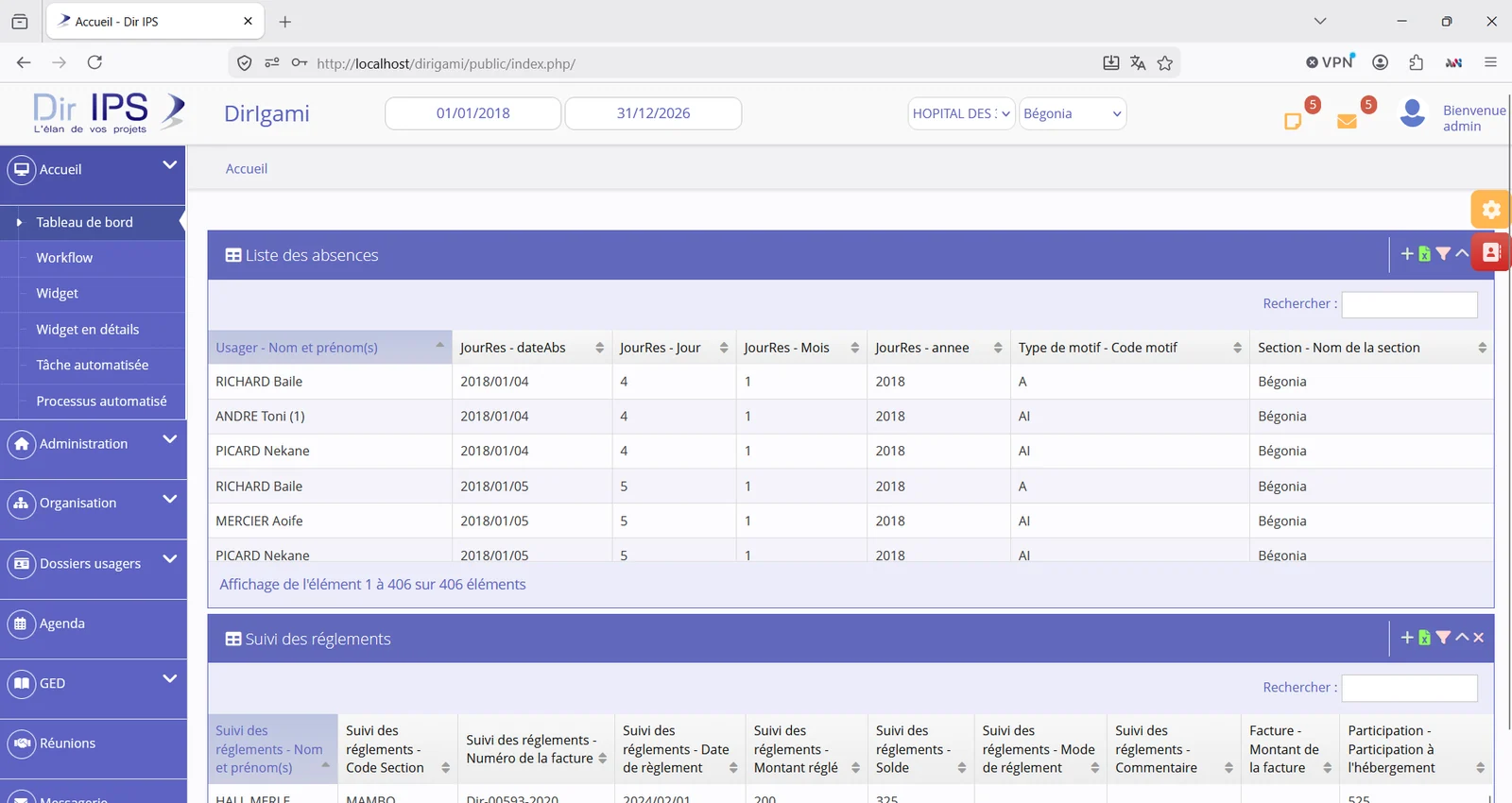Expand the Dossiers usagers sidebar chevron
This screenshot has height=803, width=1512.
coord(170,559)
